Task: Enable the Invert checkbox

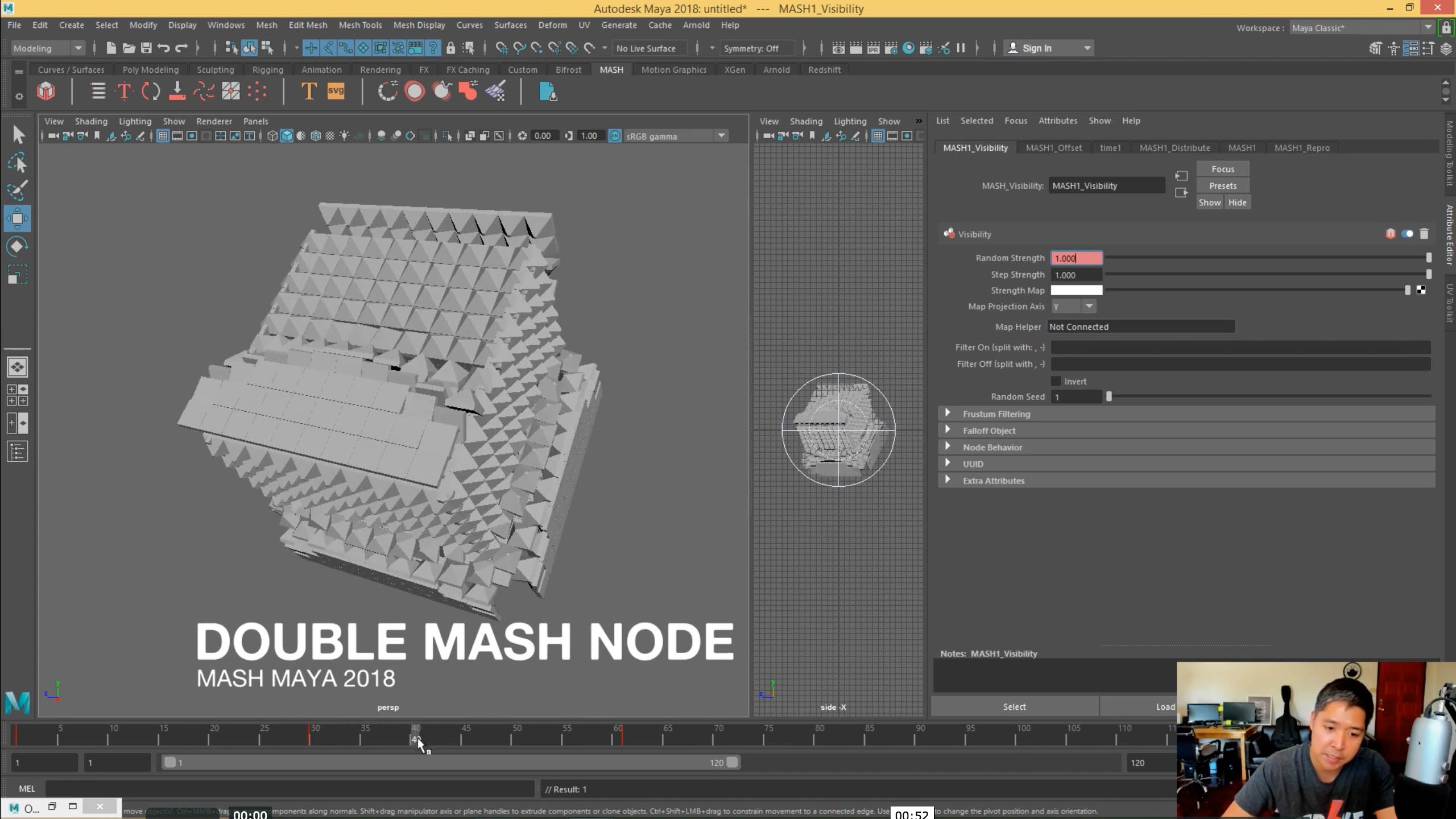Action: click(1056, 381)
